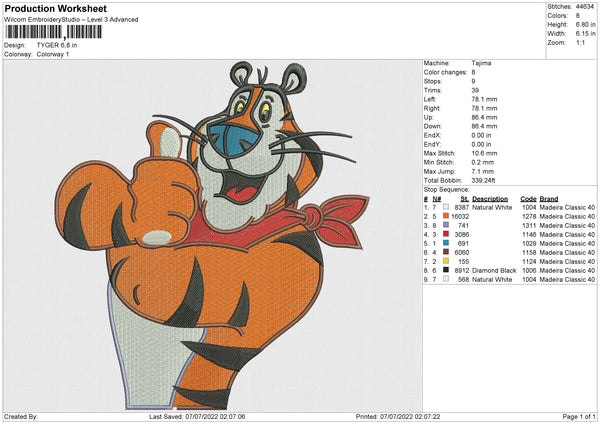Select the Max Stitch value 10.6 mm
The width and height of the screenshot is (600, 424).
[484, 153]
